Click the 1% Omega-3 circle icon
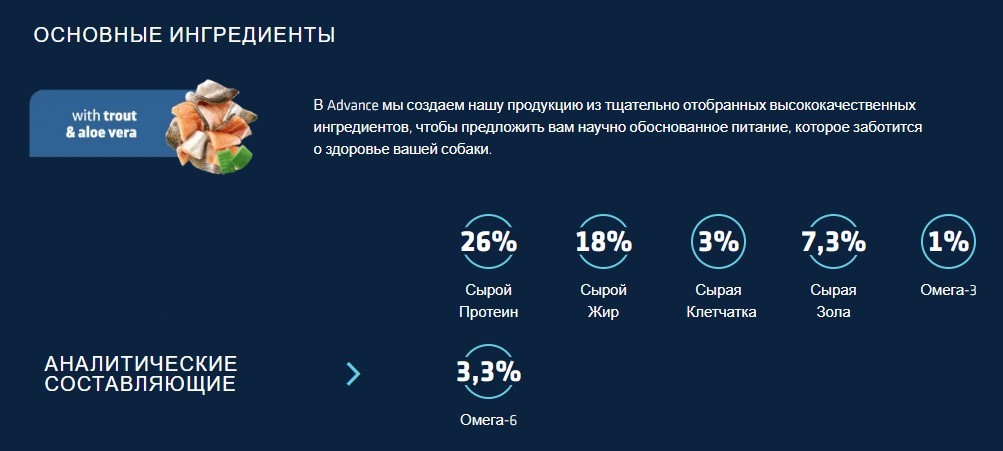1003x451 pixels. click(x=948, y=242)
